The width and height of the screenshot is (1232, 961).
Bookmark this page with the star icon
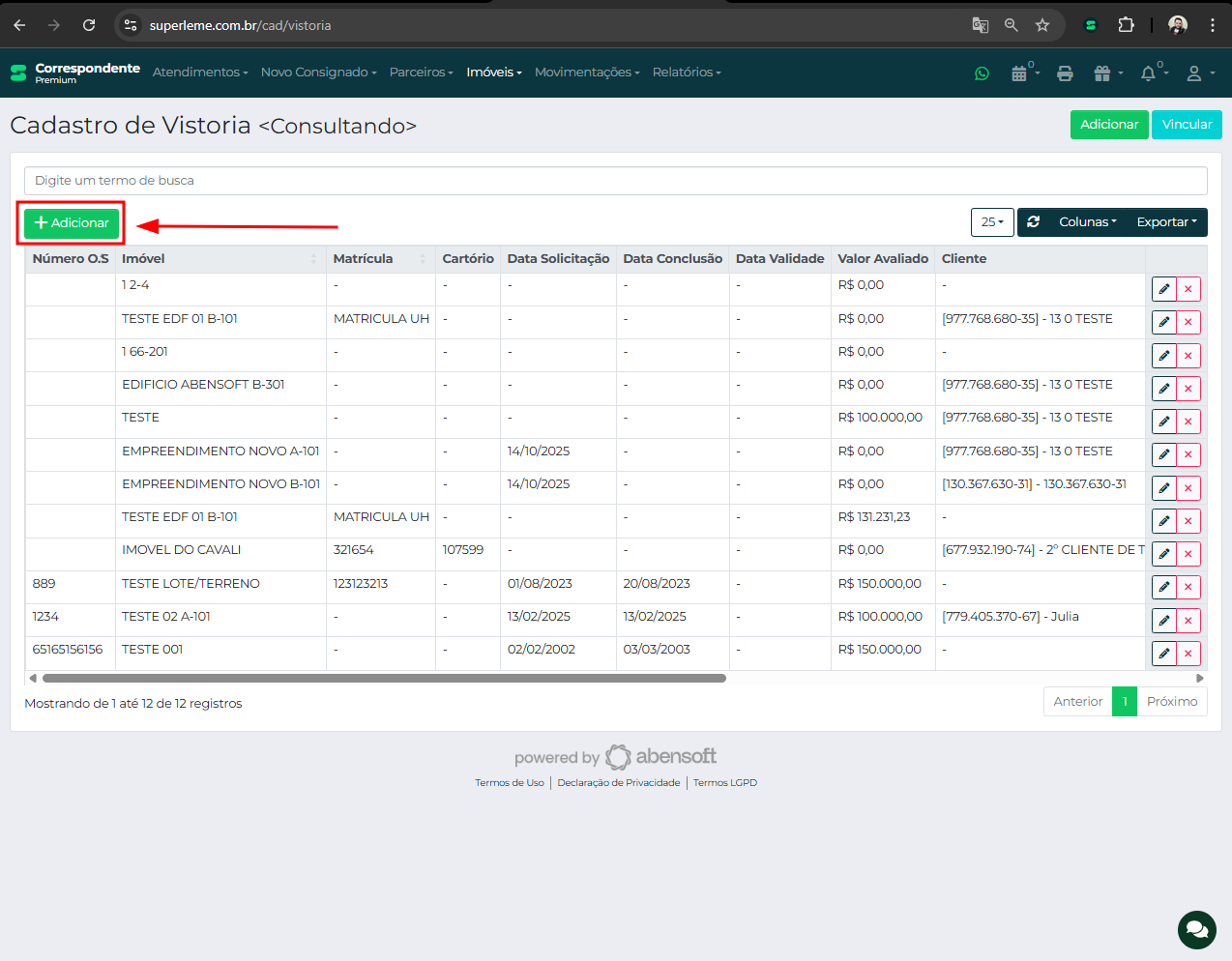pos(1042,25)
